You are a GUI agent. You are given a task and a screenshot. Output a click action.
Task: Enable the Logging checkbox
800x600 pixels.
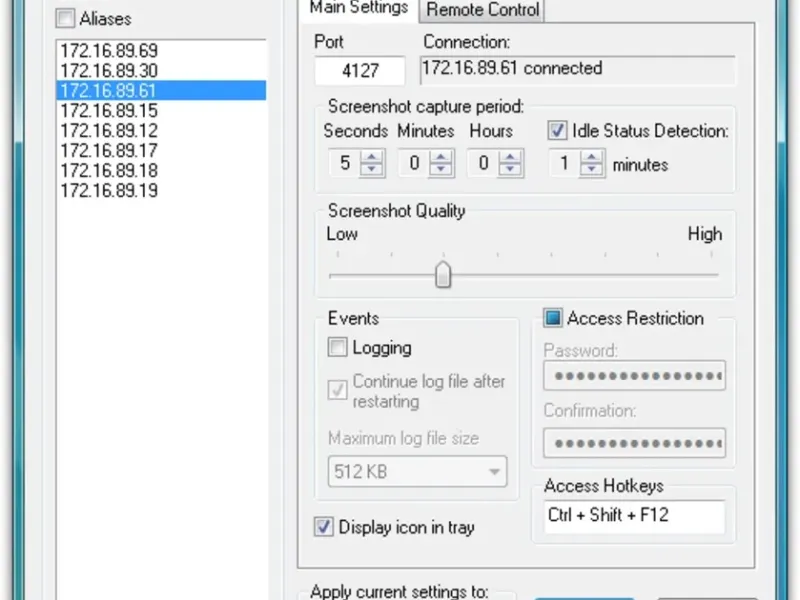tap(337, 347)
